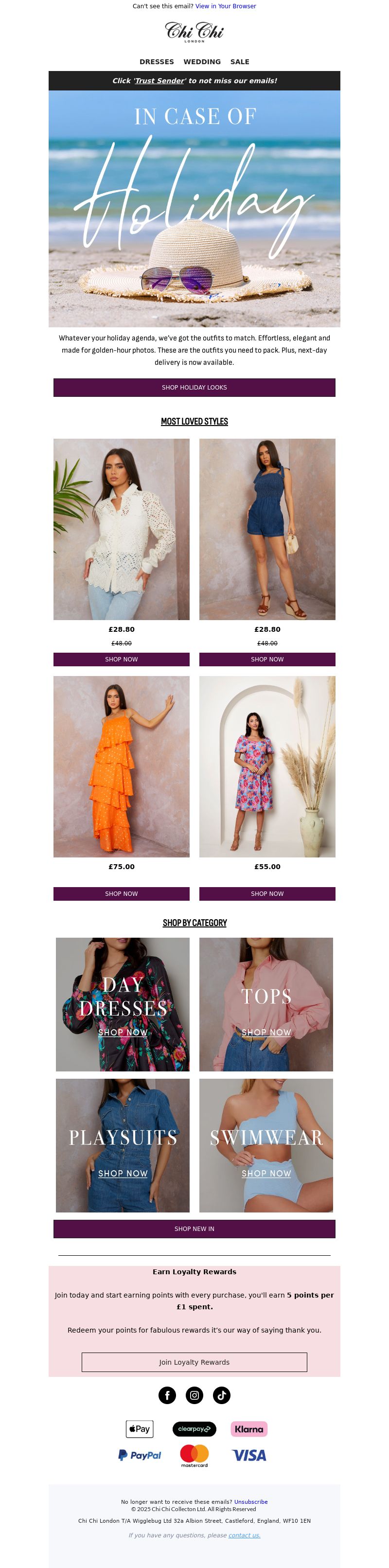Click the Apple Pay payment logo

(x=140, y=1428)
